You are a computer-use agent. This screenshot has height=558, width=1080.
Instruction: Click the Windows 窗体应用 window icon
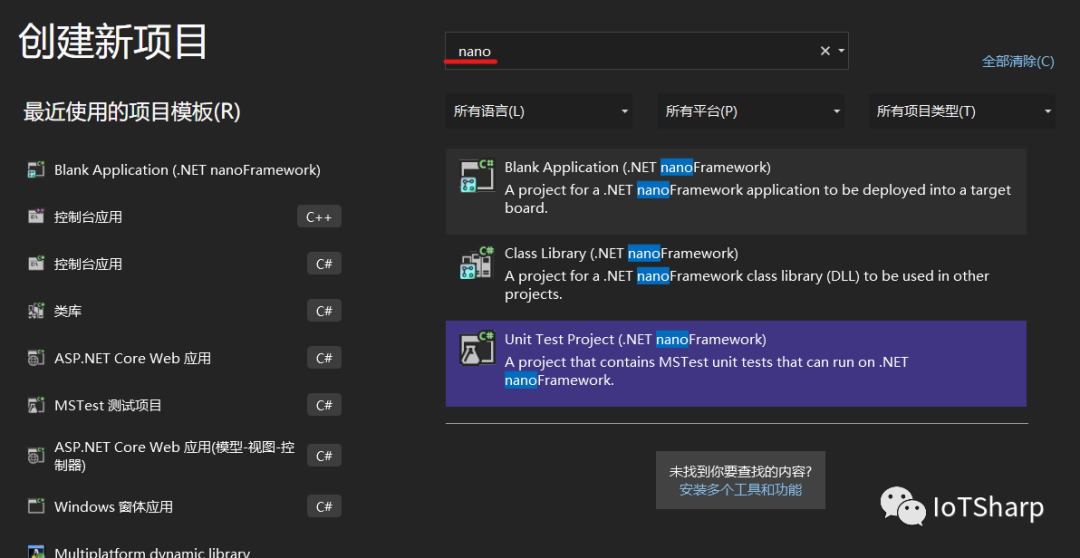36,507
